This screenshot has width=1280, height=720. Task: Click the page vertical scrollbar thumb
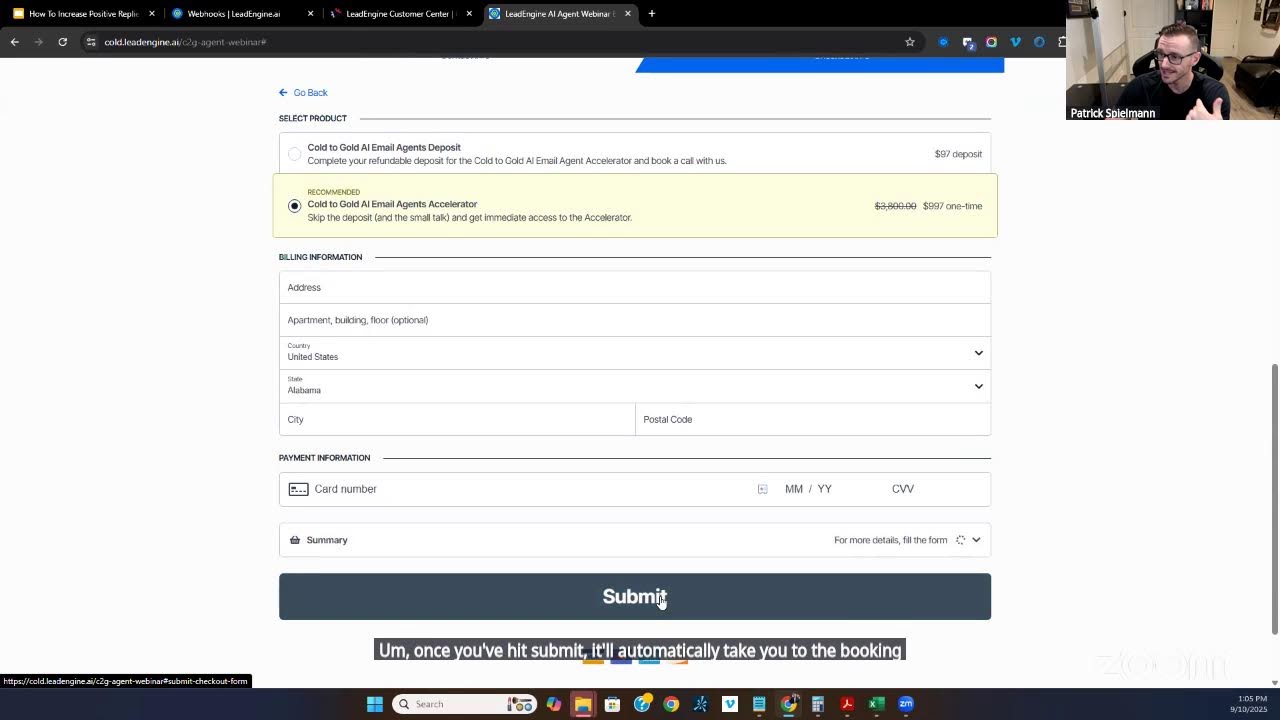[x=1274, y=499]
